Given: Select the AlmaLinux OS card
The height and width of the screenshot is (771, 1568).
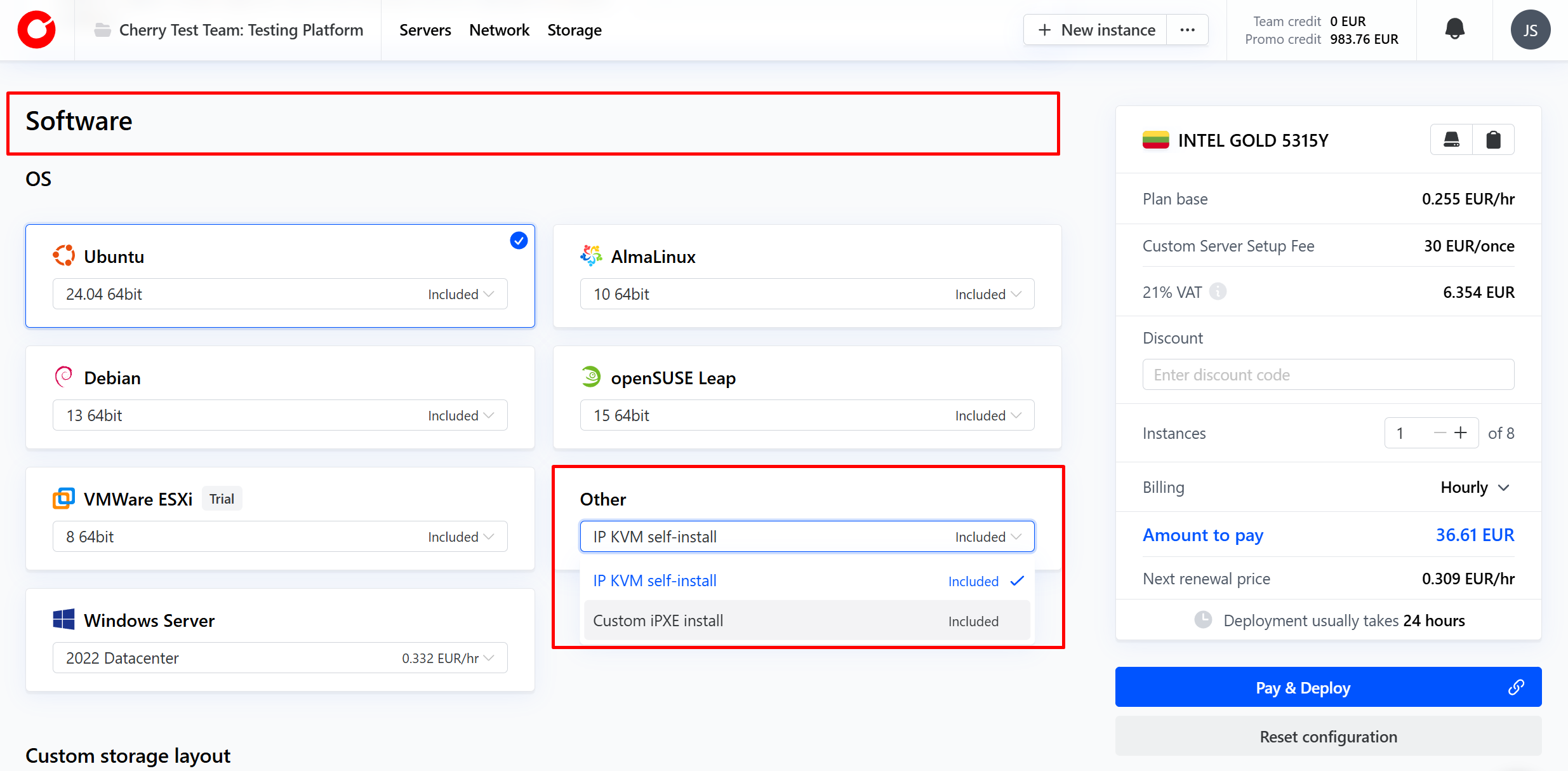Looking at the screenshot, I should (806, 257).
